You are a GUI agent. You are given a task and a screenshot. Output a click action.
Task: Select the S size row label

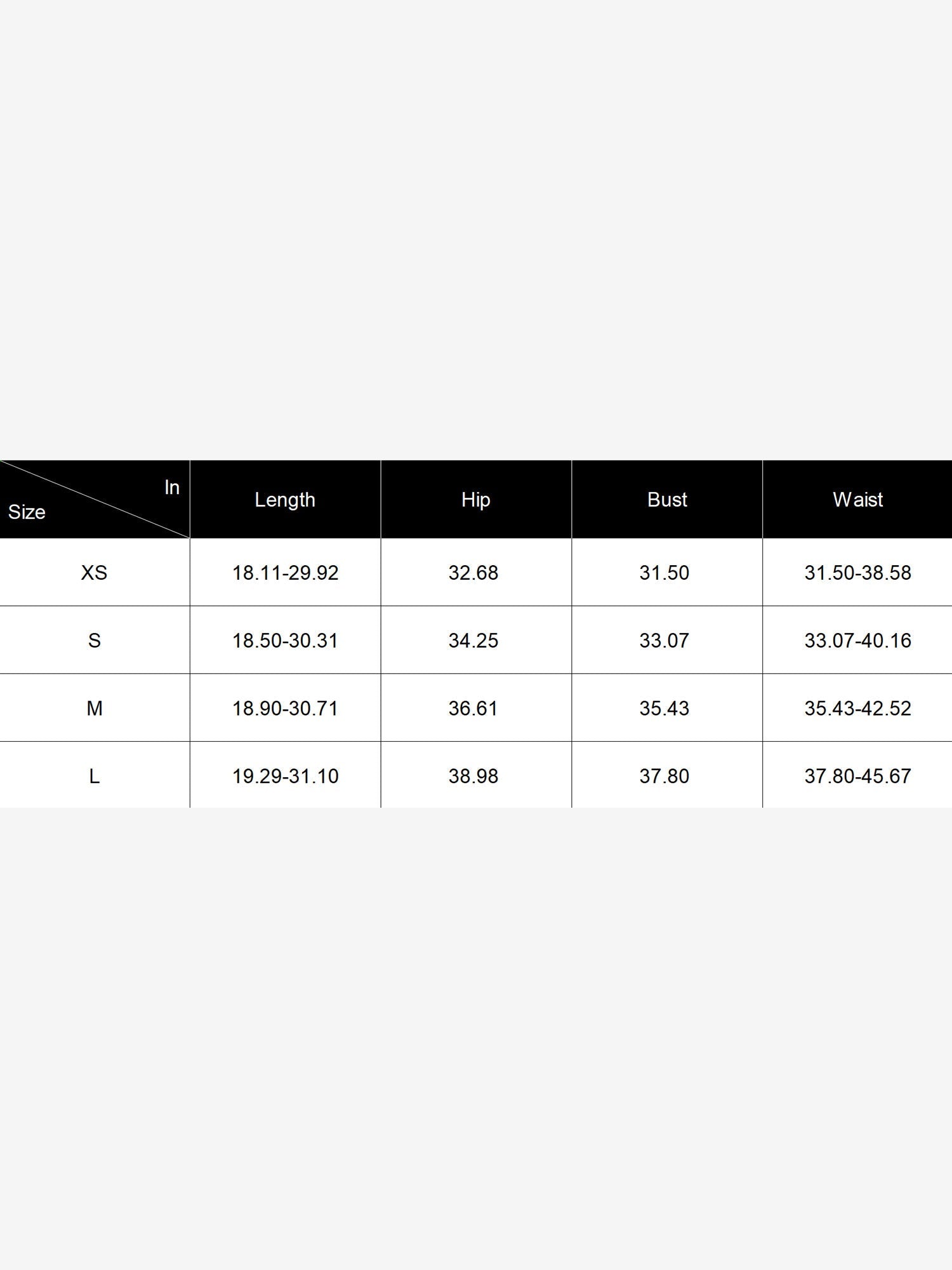(94, 640)
